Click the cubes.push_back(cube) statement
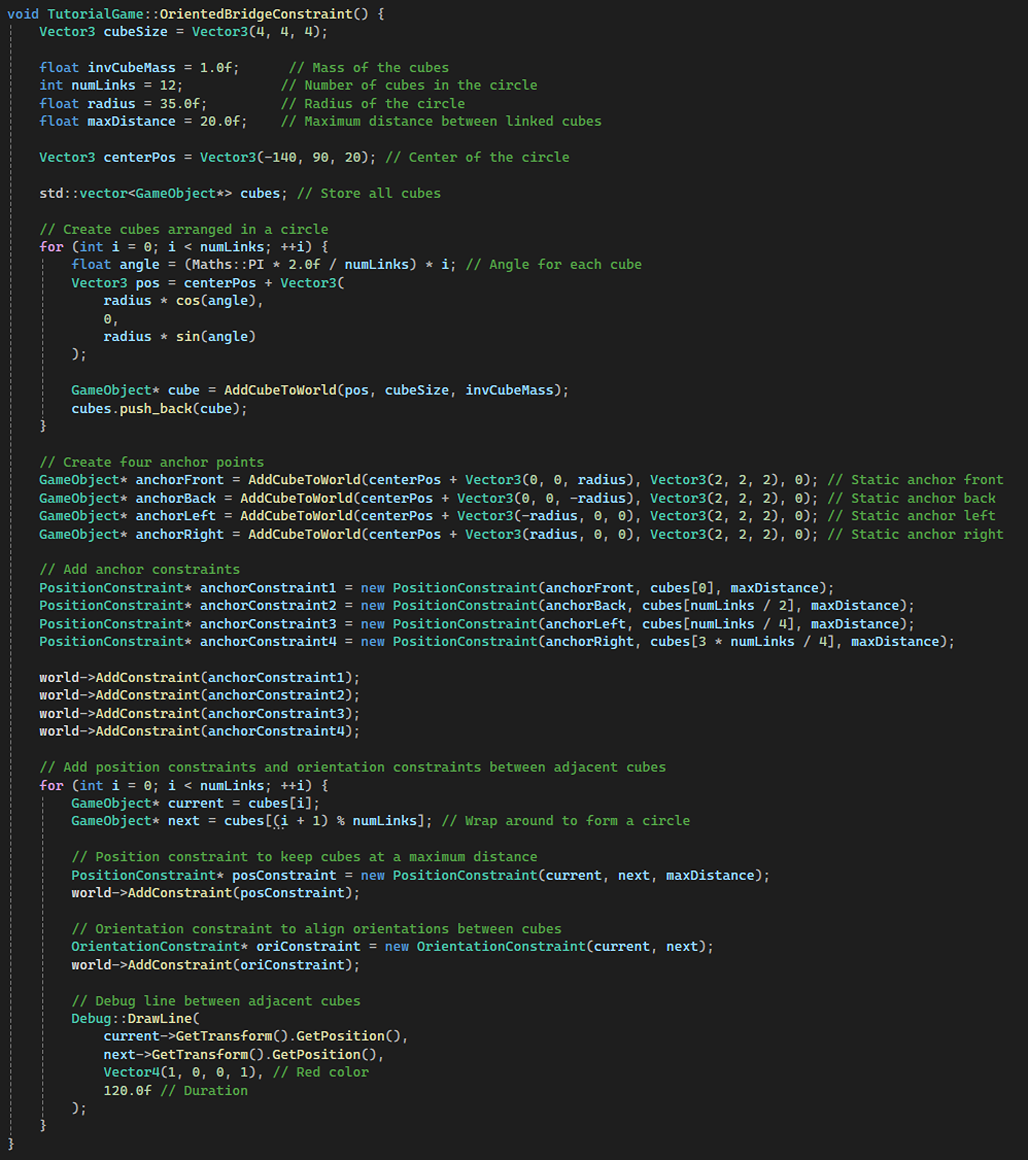The image size is (1028, 1160). coord(158,408)
